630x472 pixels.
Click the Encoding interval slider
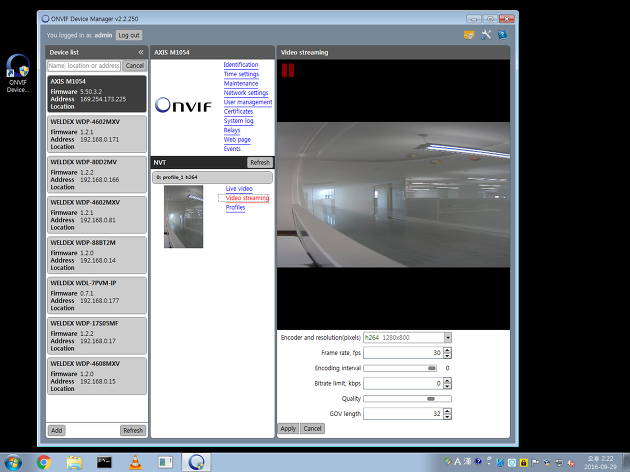pyautogui.click(x=400, y=368)
